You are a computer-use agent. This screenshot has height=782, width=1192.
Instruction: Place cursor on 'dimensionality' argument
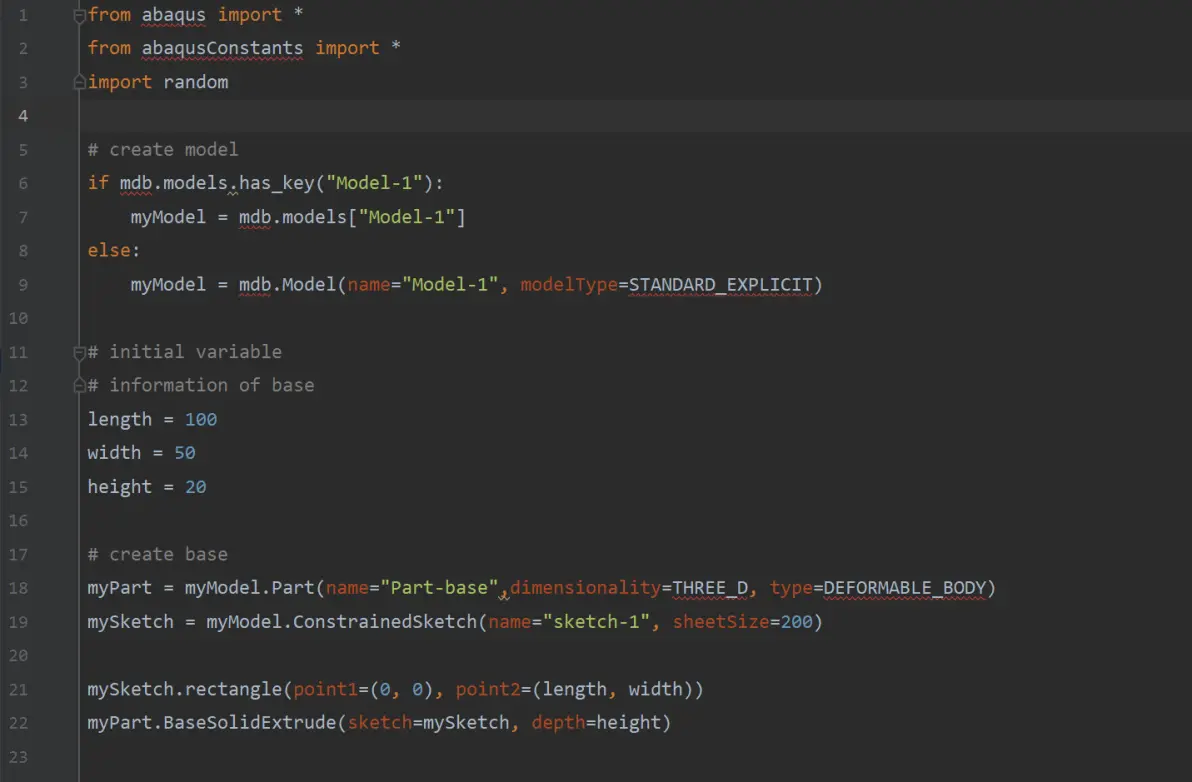point(585,587)
